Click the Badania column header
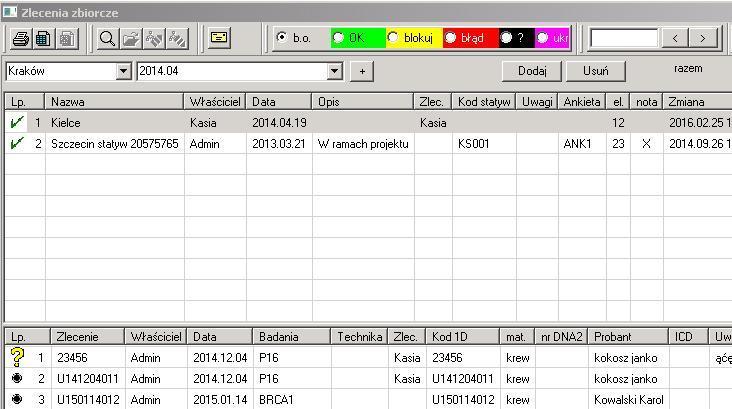 click(291, 336)
